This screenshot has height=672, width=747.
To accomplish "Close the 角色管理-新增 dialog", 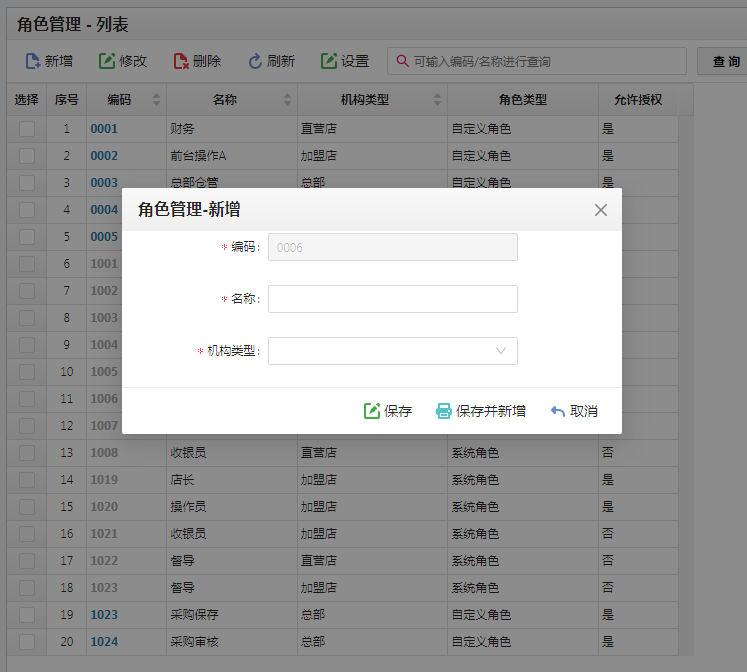I will tap(601, 210).
